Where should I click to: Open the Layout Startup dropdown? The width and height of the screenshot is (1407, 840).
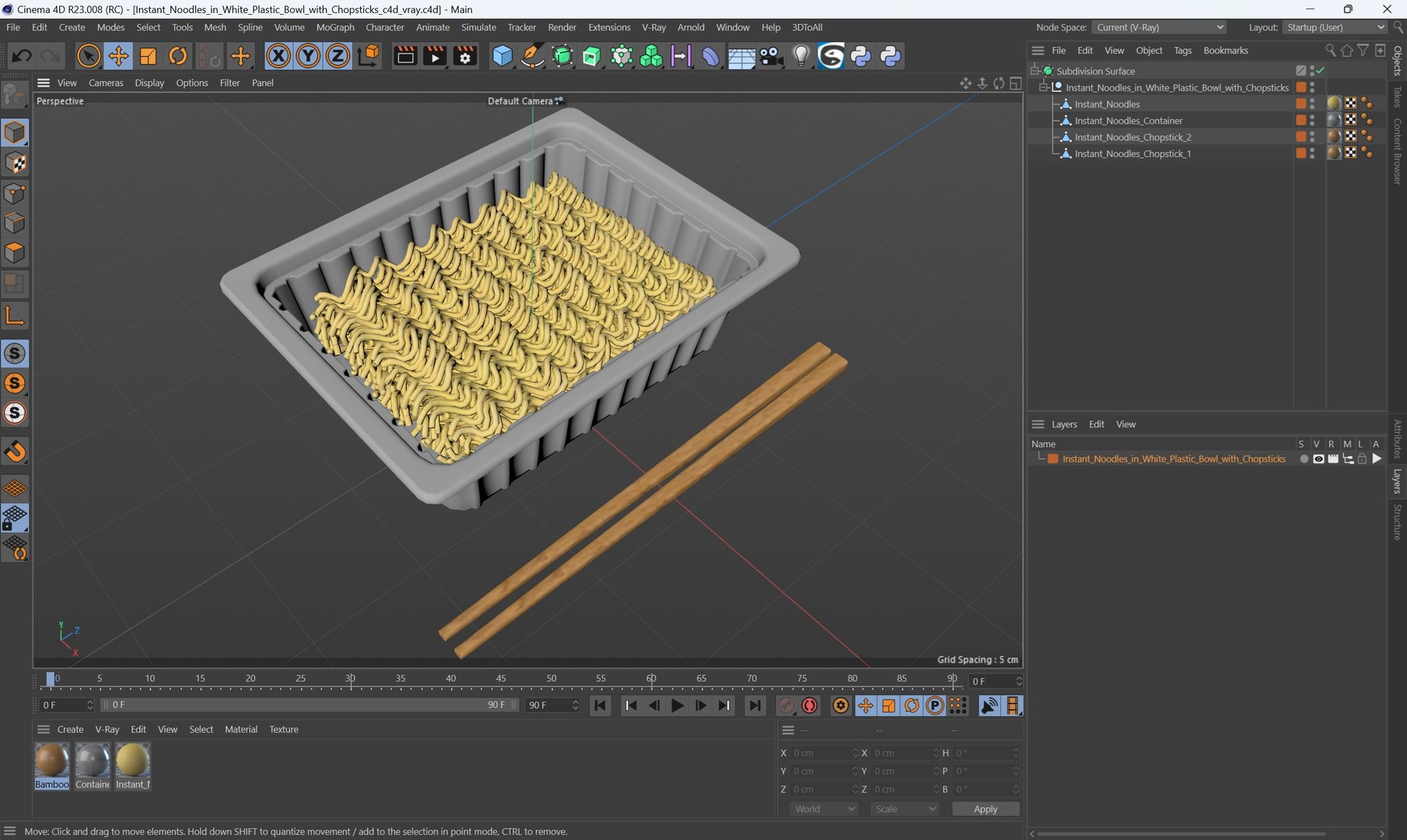coord(1335,27)
